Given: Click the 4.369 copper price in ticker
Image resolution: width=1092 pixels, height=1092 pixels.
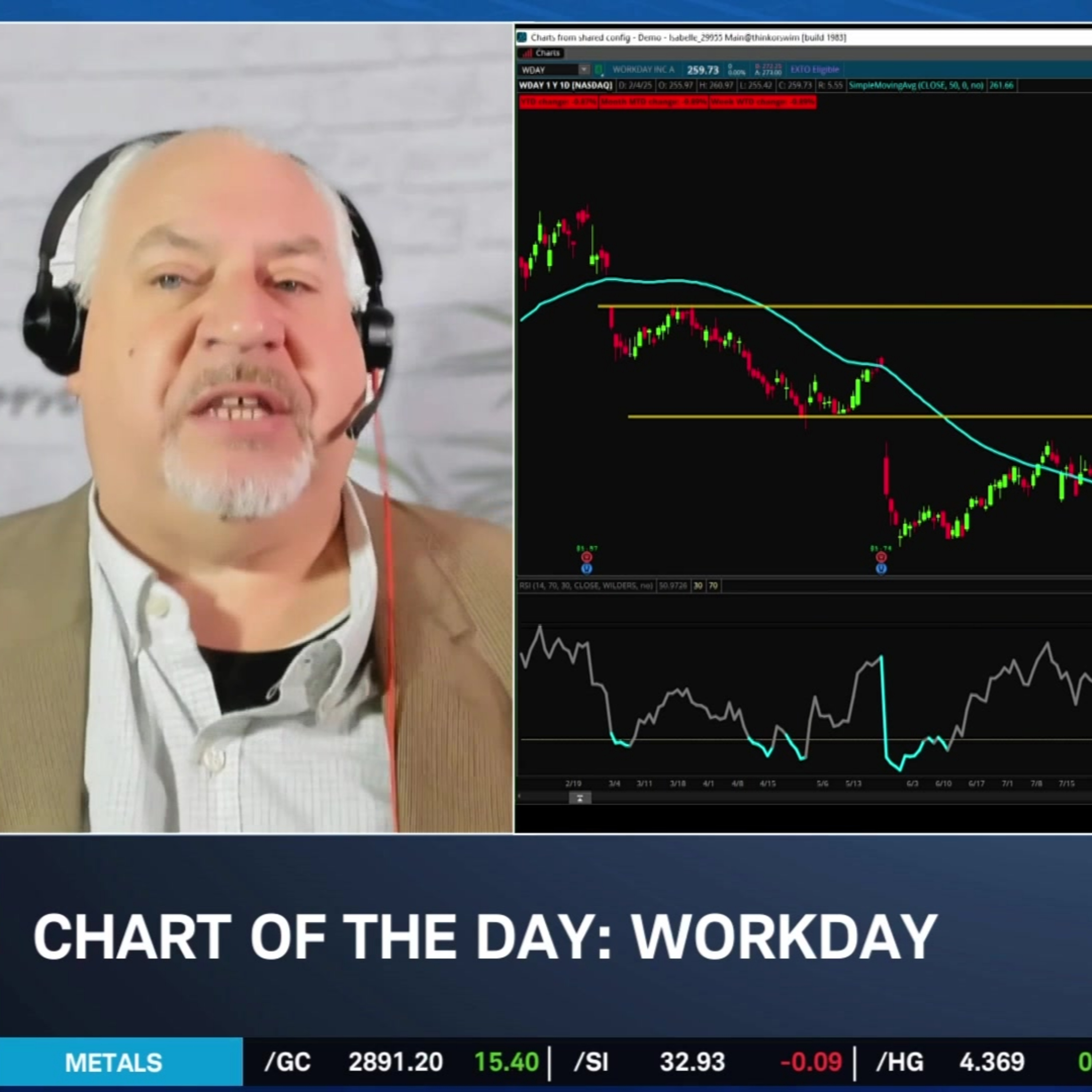Looking at the screenshot, I should click(x=992, y=1063).
